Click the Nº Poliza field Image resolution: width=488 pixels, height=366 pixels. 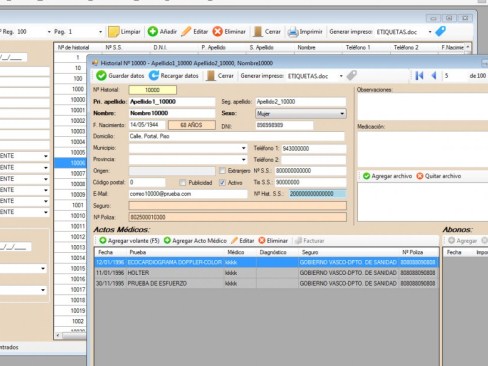237,217
